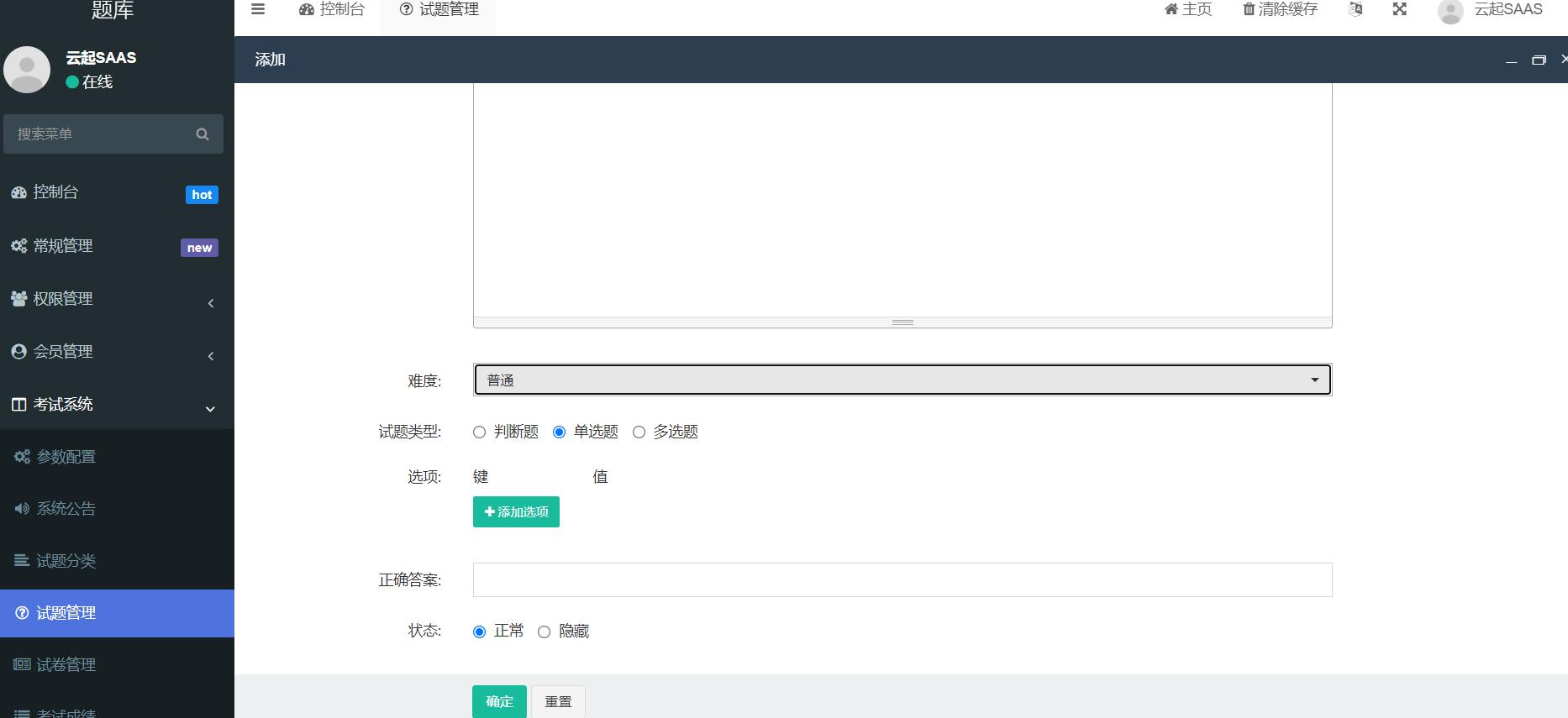Click the 值 column header

pos(600,477)
